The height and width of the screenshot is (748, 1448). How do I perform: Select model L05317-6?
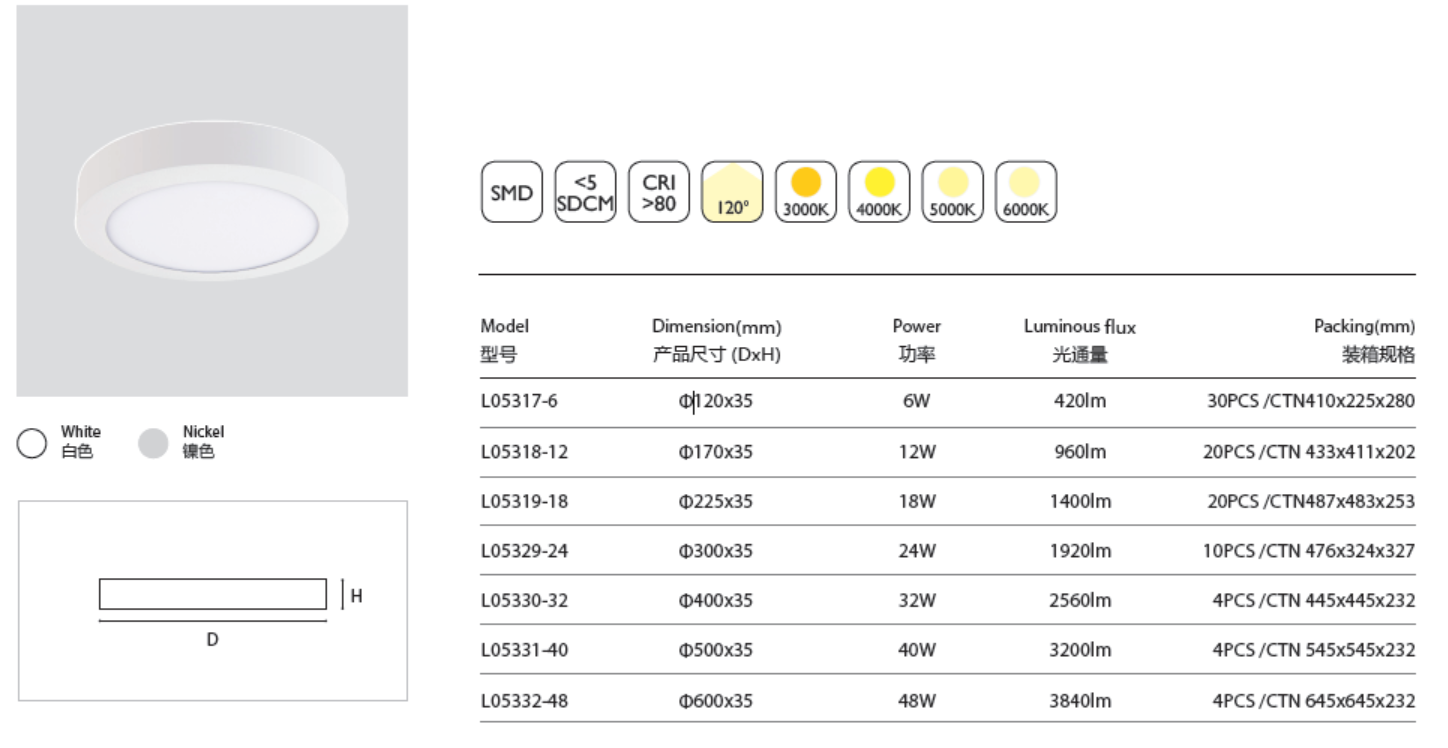[x=519, y=402]
